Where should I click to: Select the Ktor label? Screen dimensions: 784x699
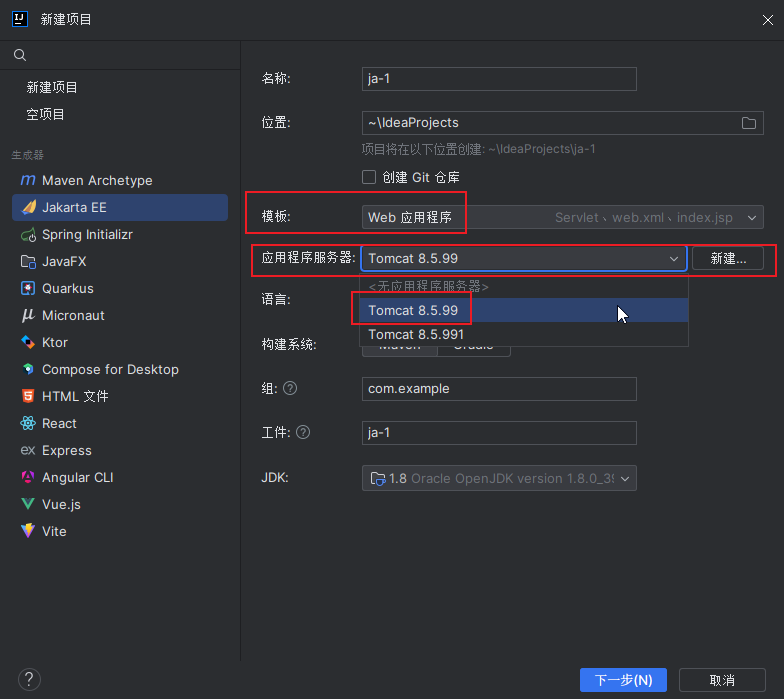click(x=54, y=342)
